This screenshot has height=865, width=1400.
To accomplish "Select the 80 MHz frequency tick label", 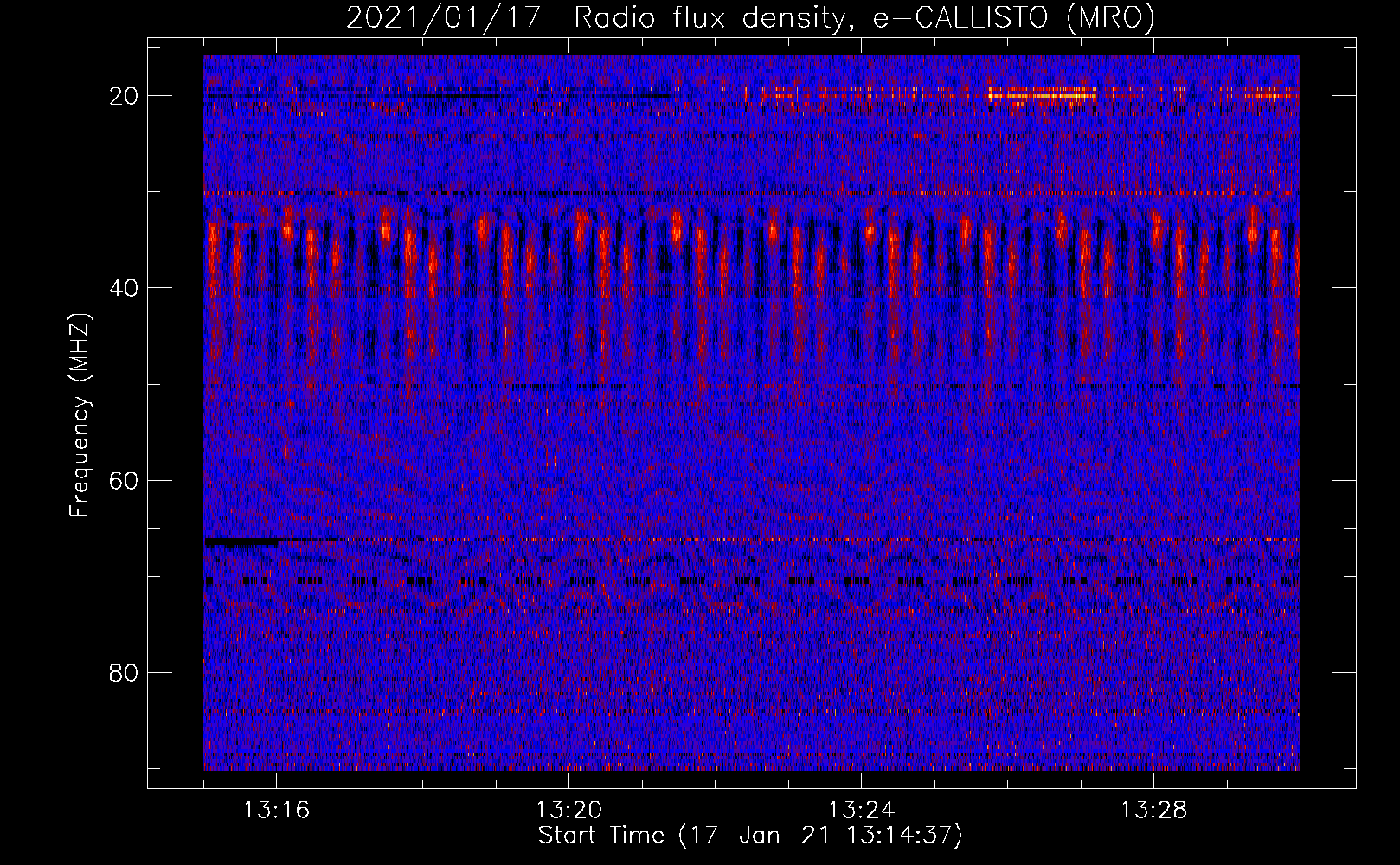I will click(x=125, y=672).
